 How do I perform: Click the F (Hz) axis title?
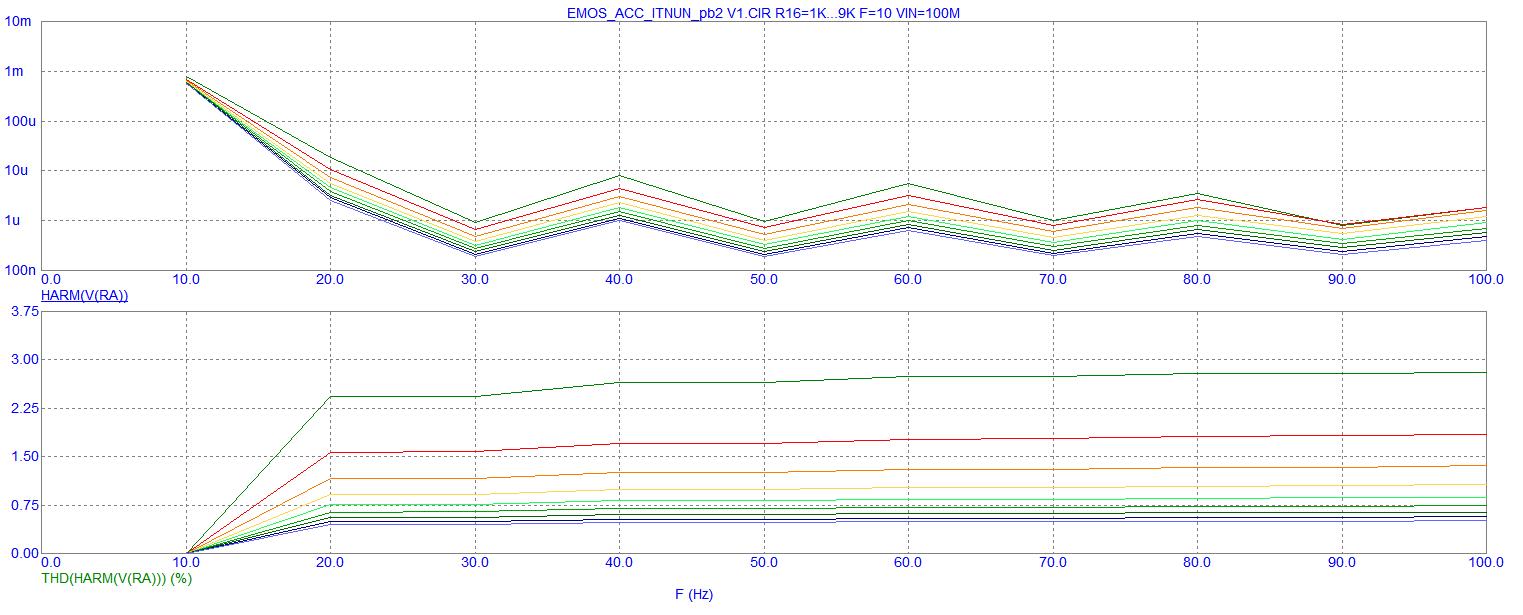694,594
